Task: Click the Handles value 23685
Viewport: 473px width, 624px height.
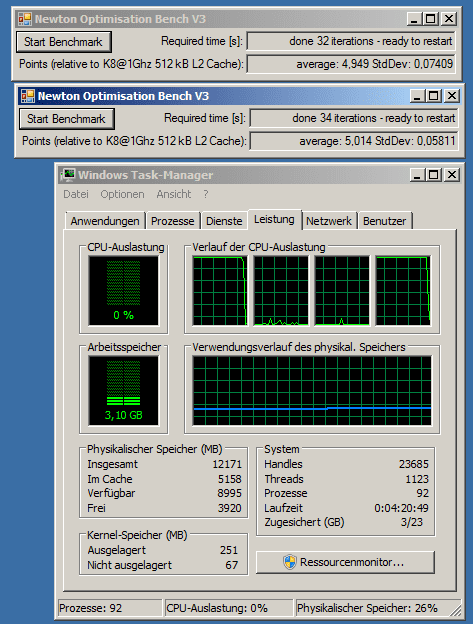Action: pos(414,464)
